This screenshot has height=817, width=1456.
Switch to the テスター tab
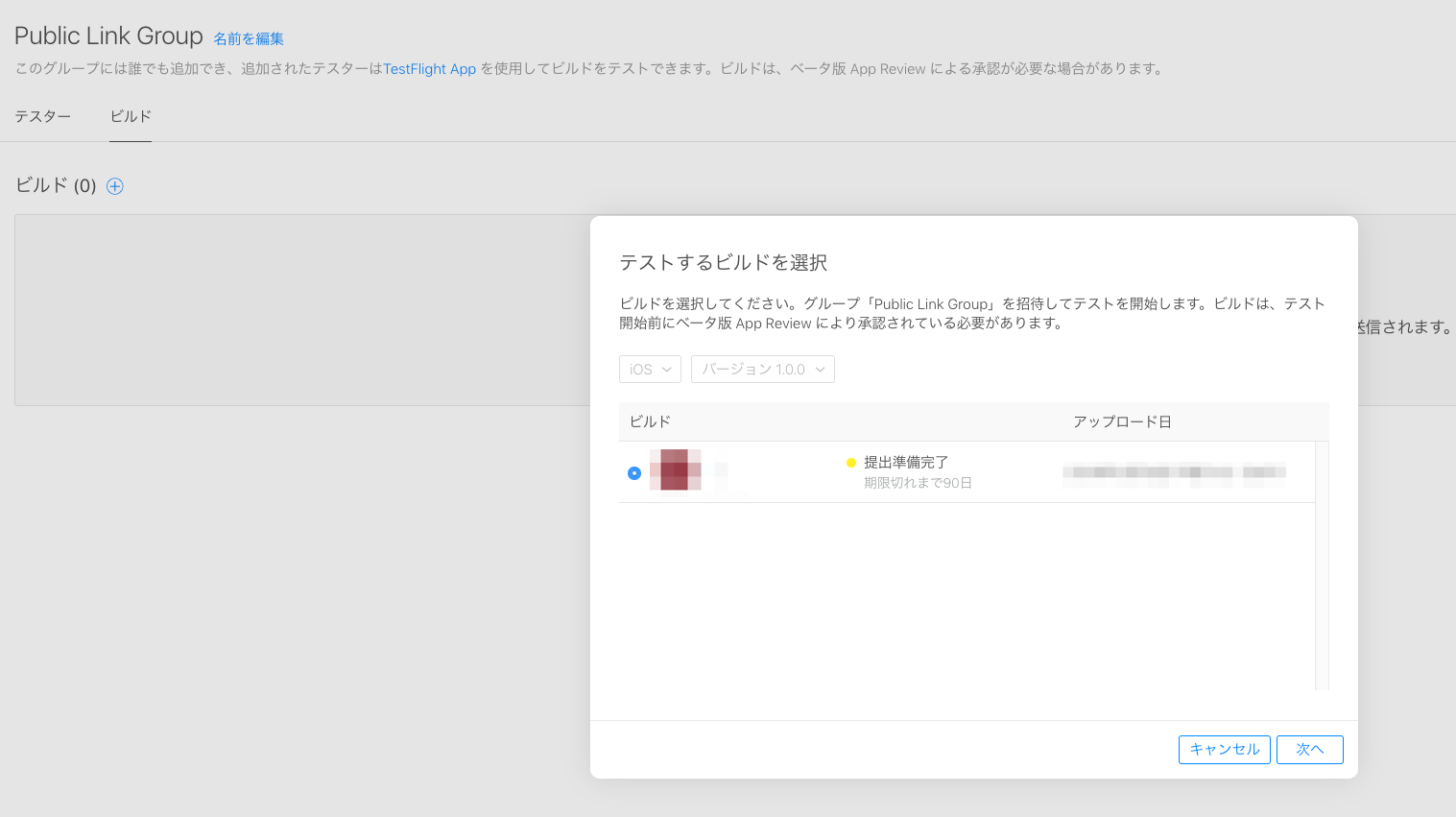(43, 116)
